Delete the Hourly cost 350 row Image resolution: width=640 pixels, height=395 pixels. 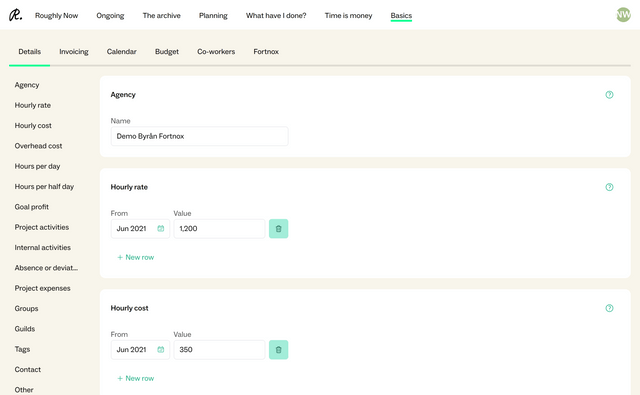click(x=278, y=350)
